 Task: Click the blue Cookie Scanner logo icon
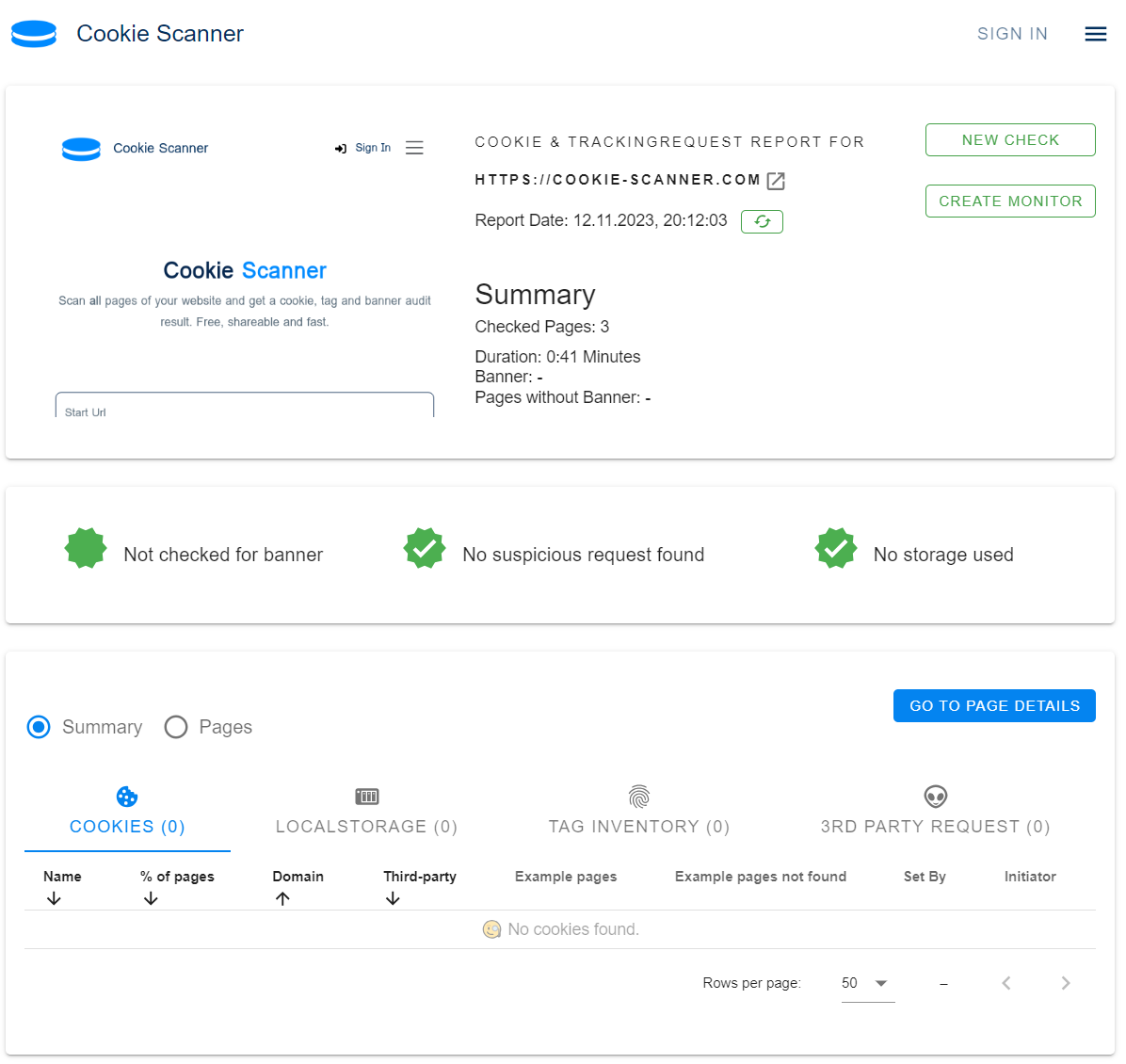pyautogui.click(x=34, y=34)
